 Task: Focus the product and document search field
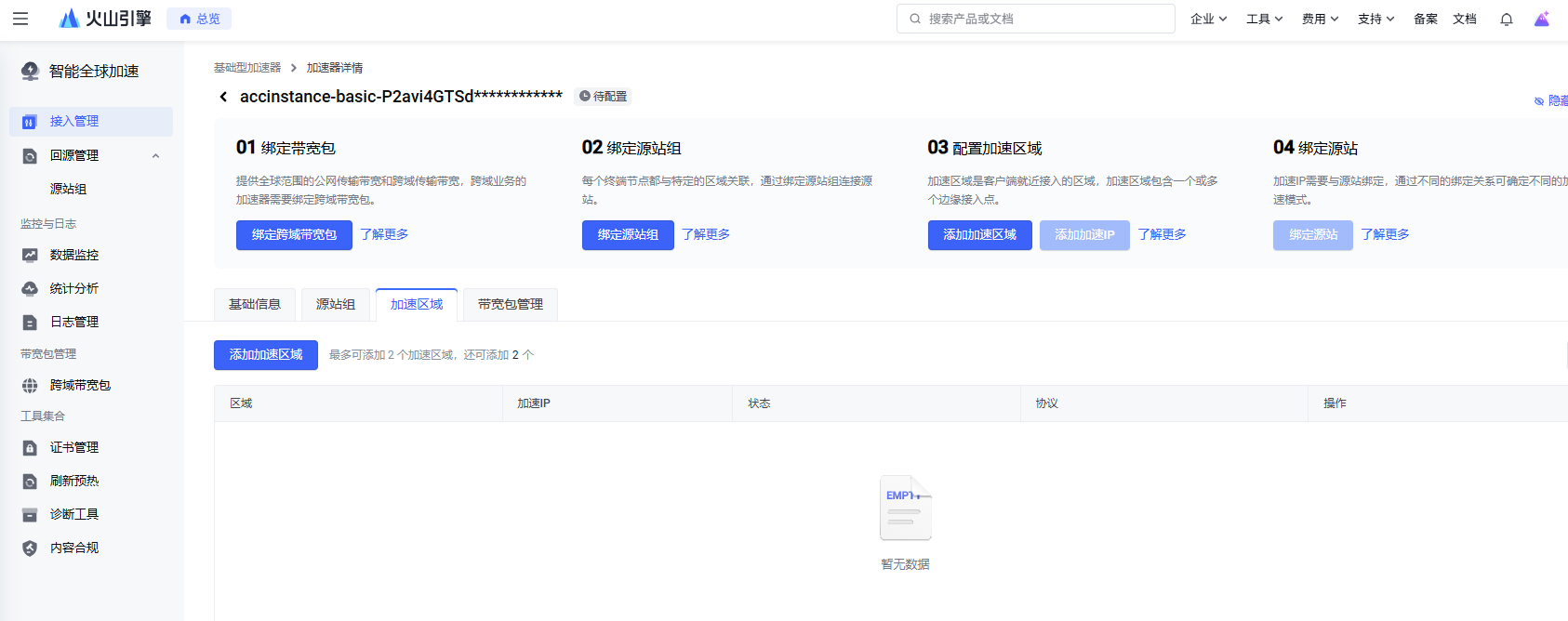1042,19
